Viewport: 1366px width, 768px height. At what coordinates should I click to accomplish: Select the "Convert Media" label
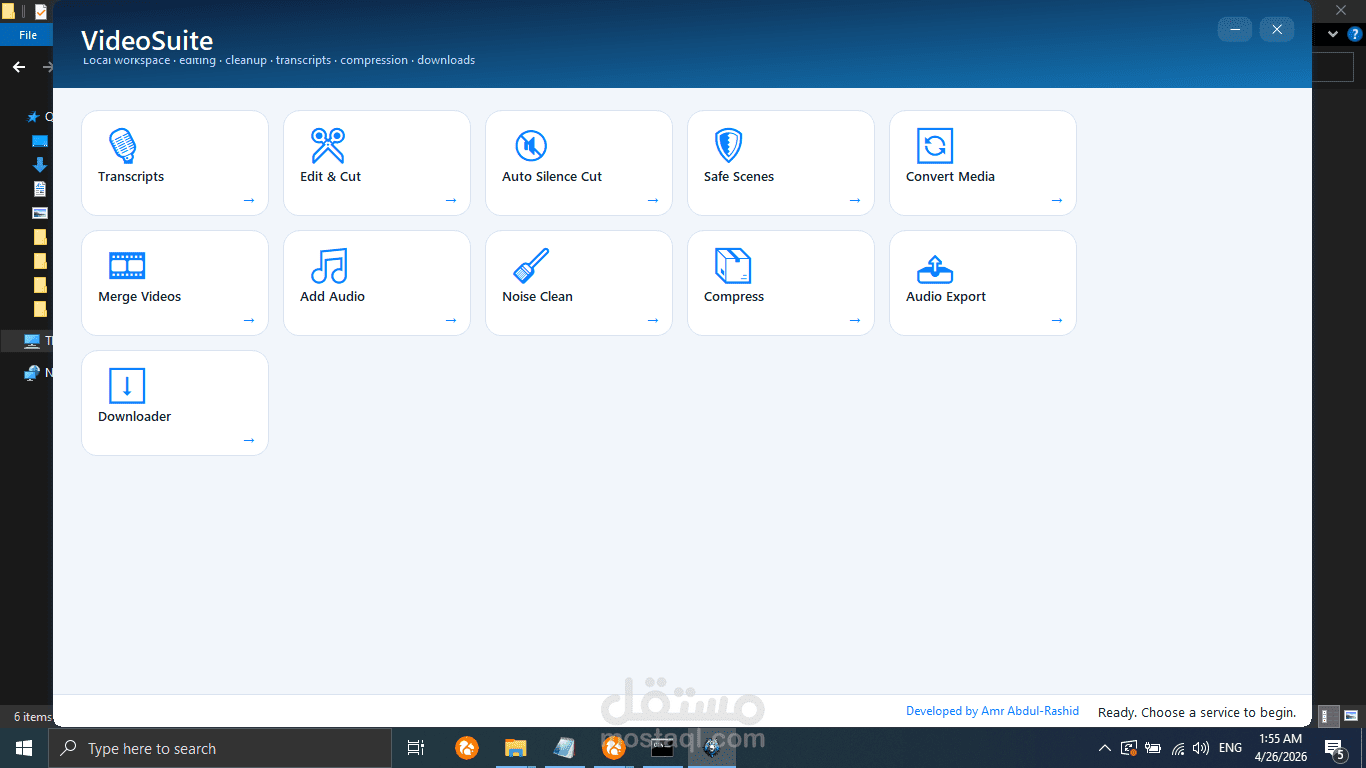click(x=950, y=177)
